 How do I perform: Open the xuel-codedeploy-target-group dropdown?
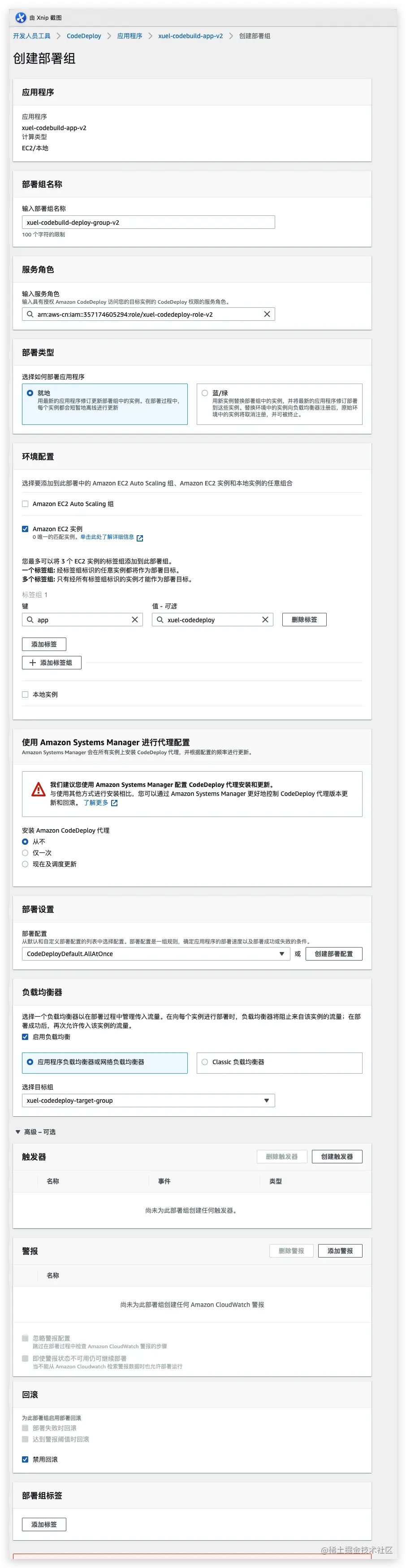[x=148, y=1101]
